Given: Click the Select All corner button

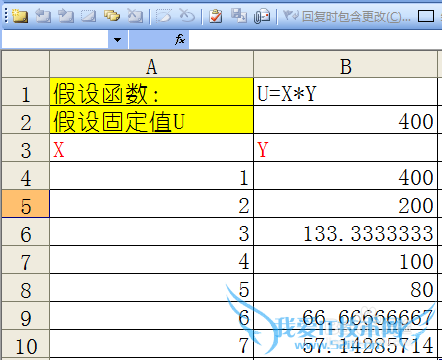Looking at the screenshot, I should click(26, 64).
